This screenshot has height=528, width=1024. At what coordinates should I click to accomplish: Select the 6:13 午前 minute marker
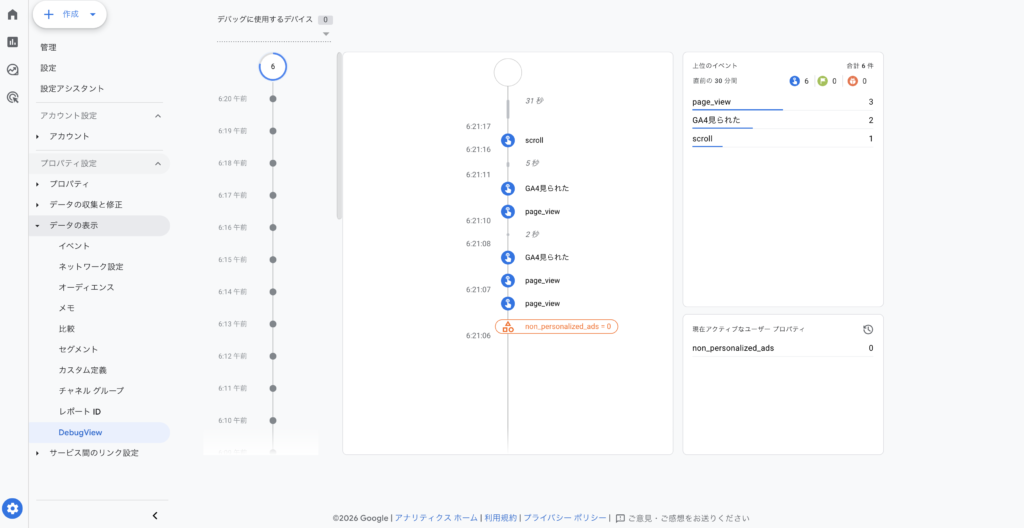click(273, 323)
